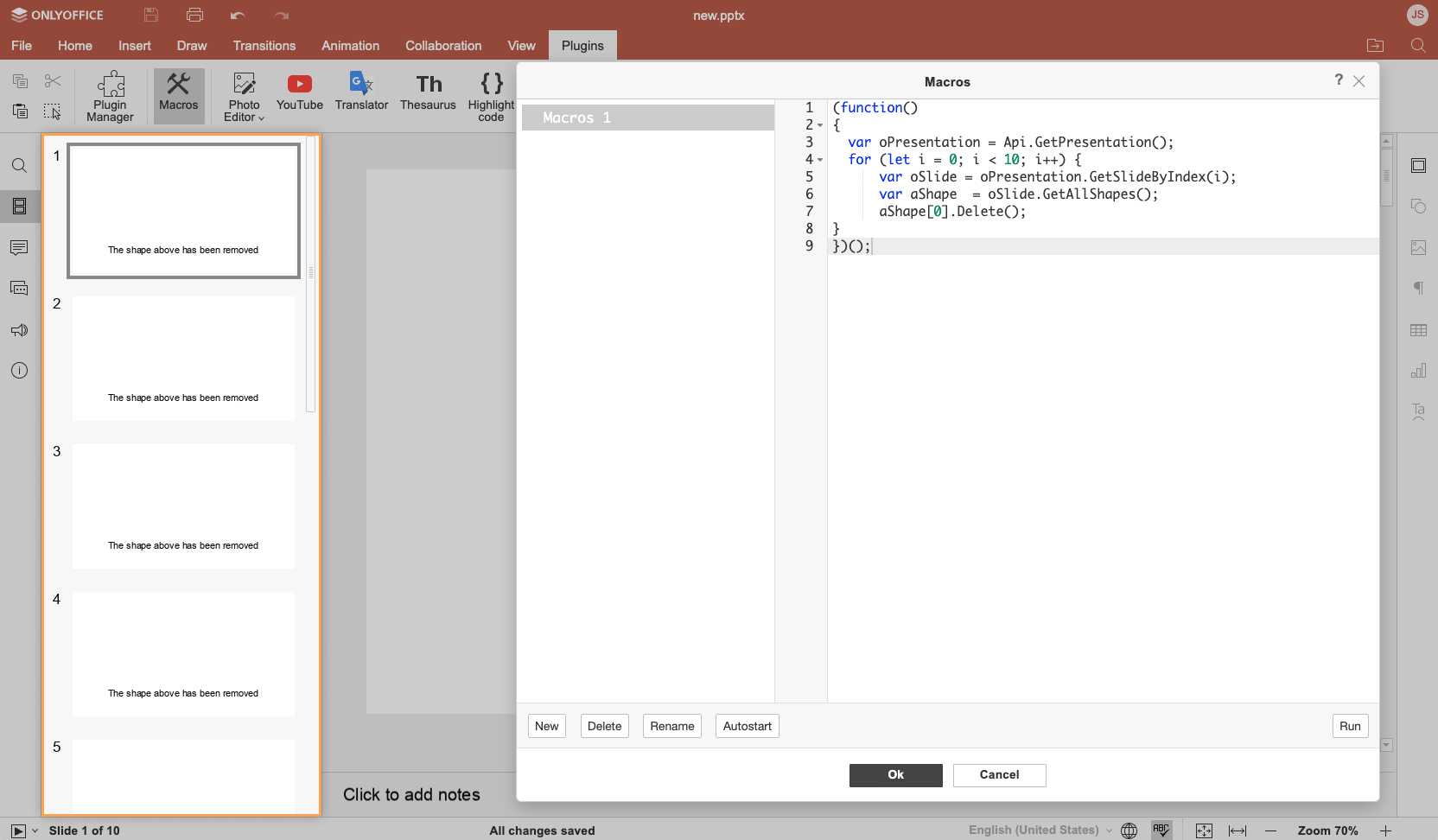The width and height of the screenshot is (1438, 840).
Task: Zoom out with the minus button
Action: tap(1271, 830)
